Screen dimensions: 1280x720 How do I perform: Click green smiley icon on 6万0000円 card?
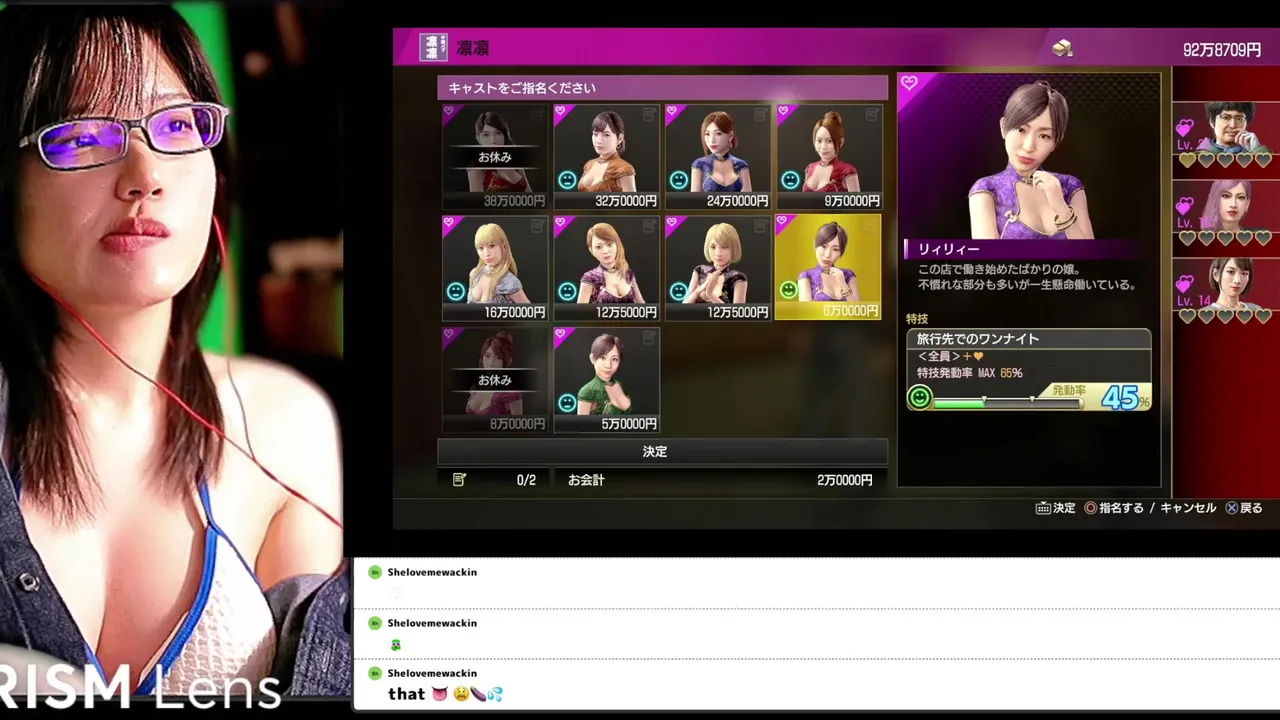(x=789, y=290)
